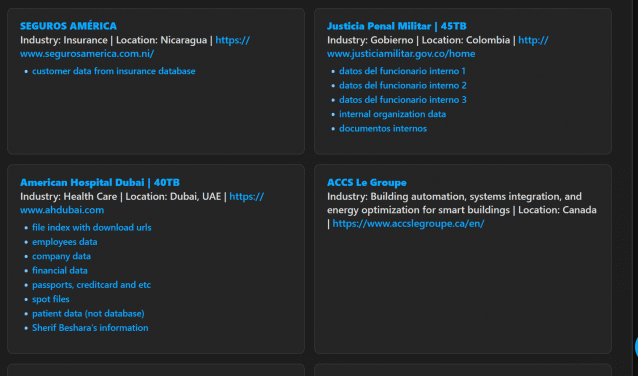Select the spot files list item
The width and height of the screenshot is (638, 376).
51,299
